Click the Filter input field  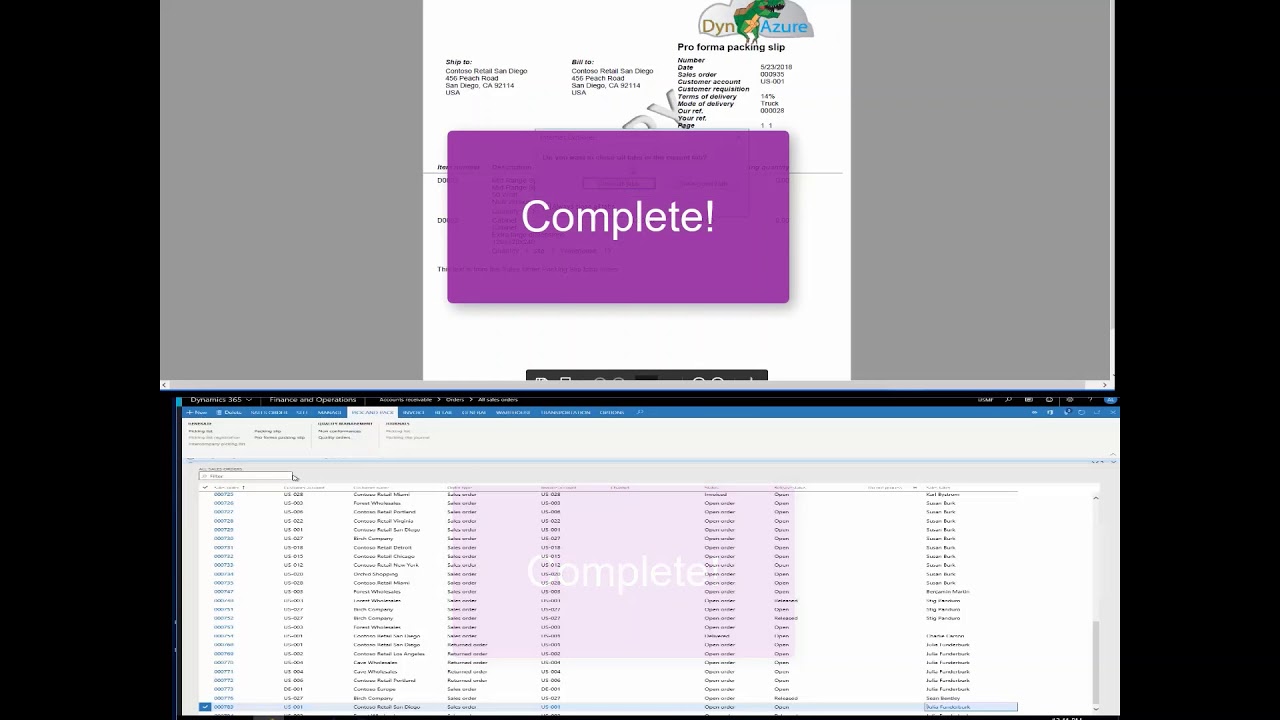click(x=245, y=476)
